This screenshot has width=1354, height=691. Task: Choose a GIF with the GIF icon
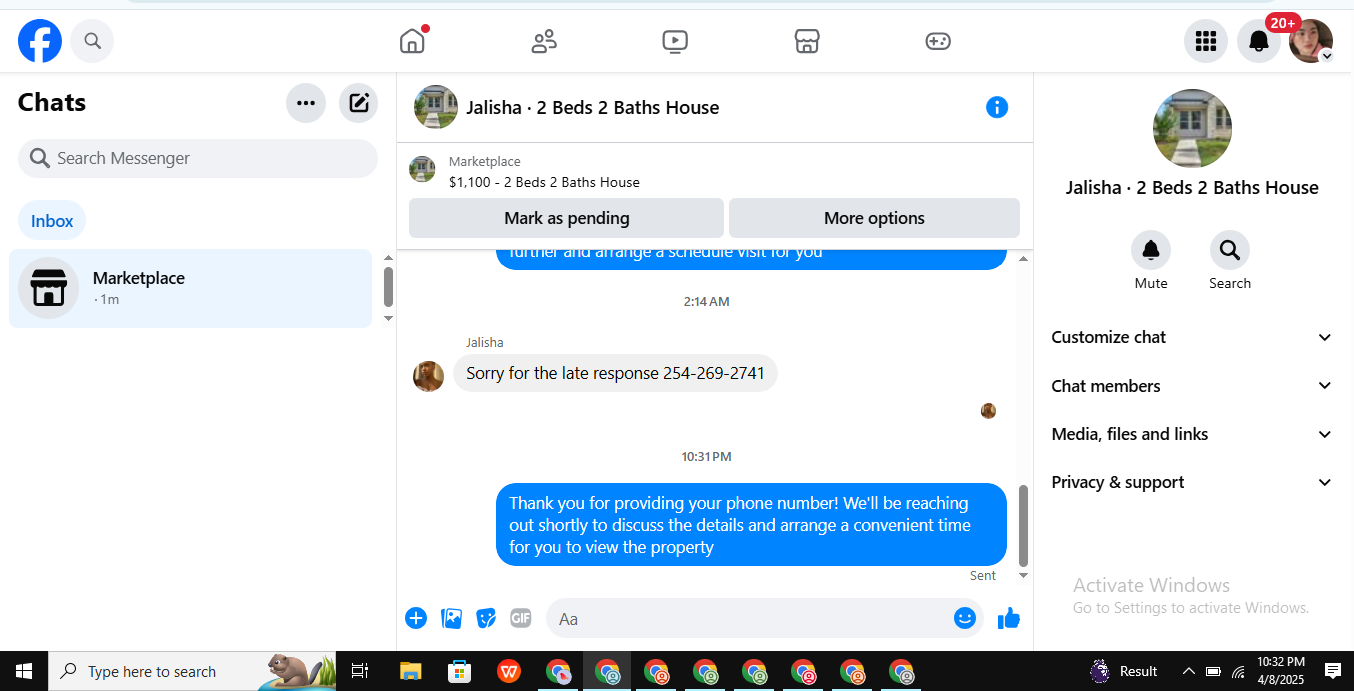pos(521,618)
